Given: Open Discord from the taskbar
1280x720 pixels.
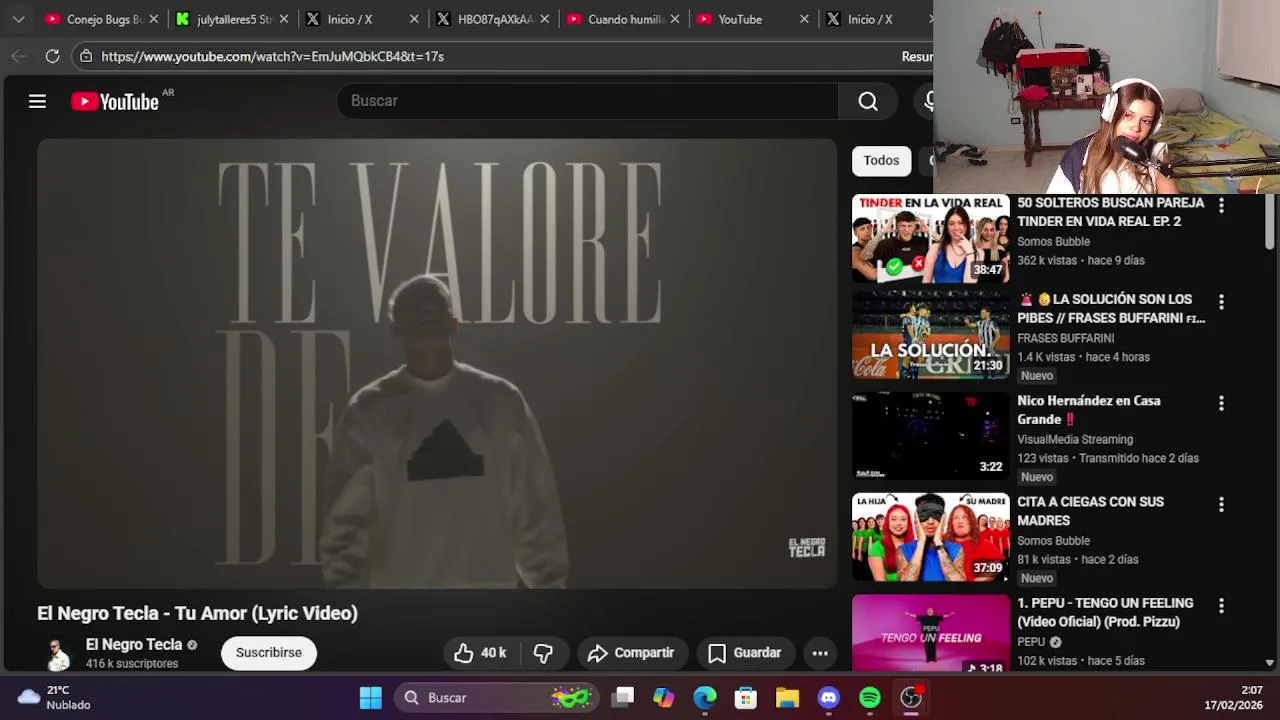Looking at the screenshot, I should 828,697.
